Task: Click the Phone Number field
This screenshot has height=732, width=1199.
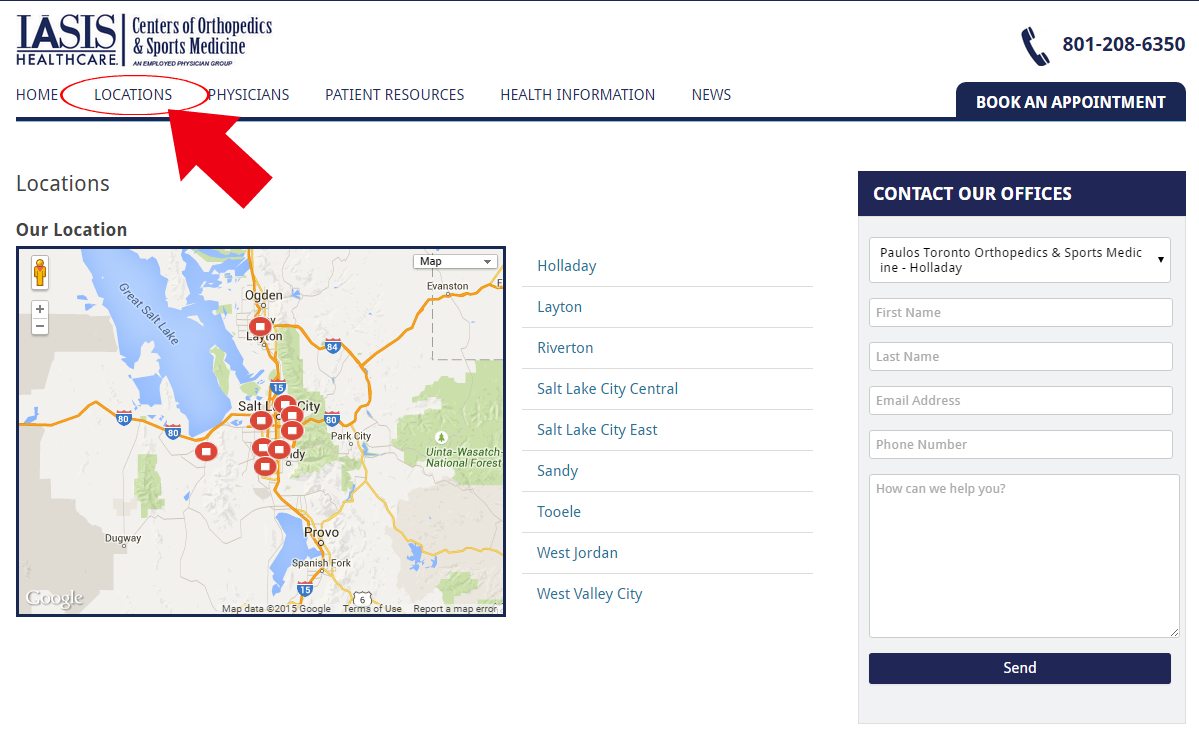Action: click(1020, 444)
